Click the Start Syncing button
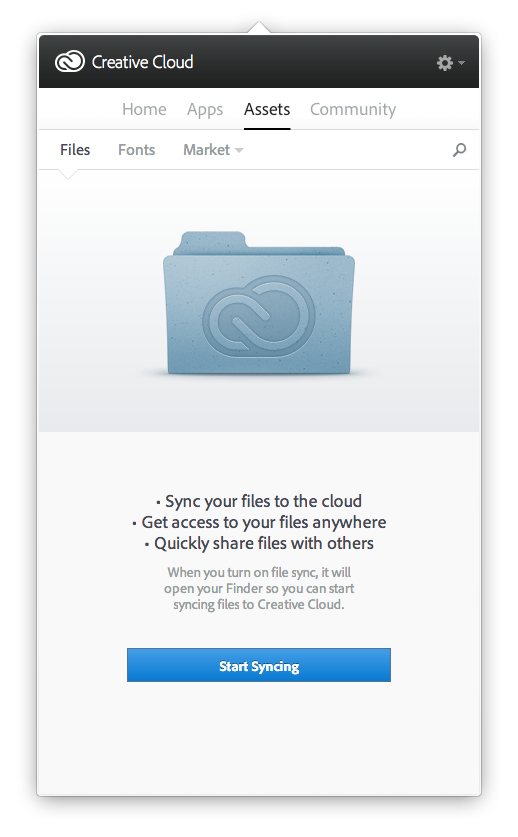This screenshot has height=837, width=518. pyautogui.click(x=259, y=665)
